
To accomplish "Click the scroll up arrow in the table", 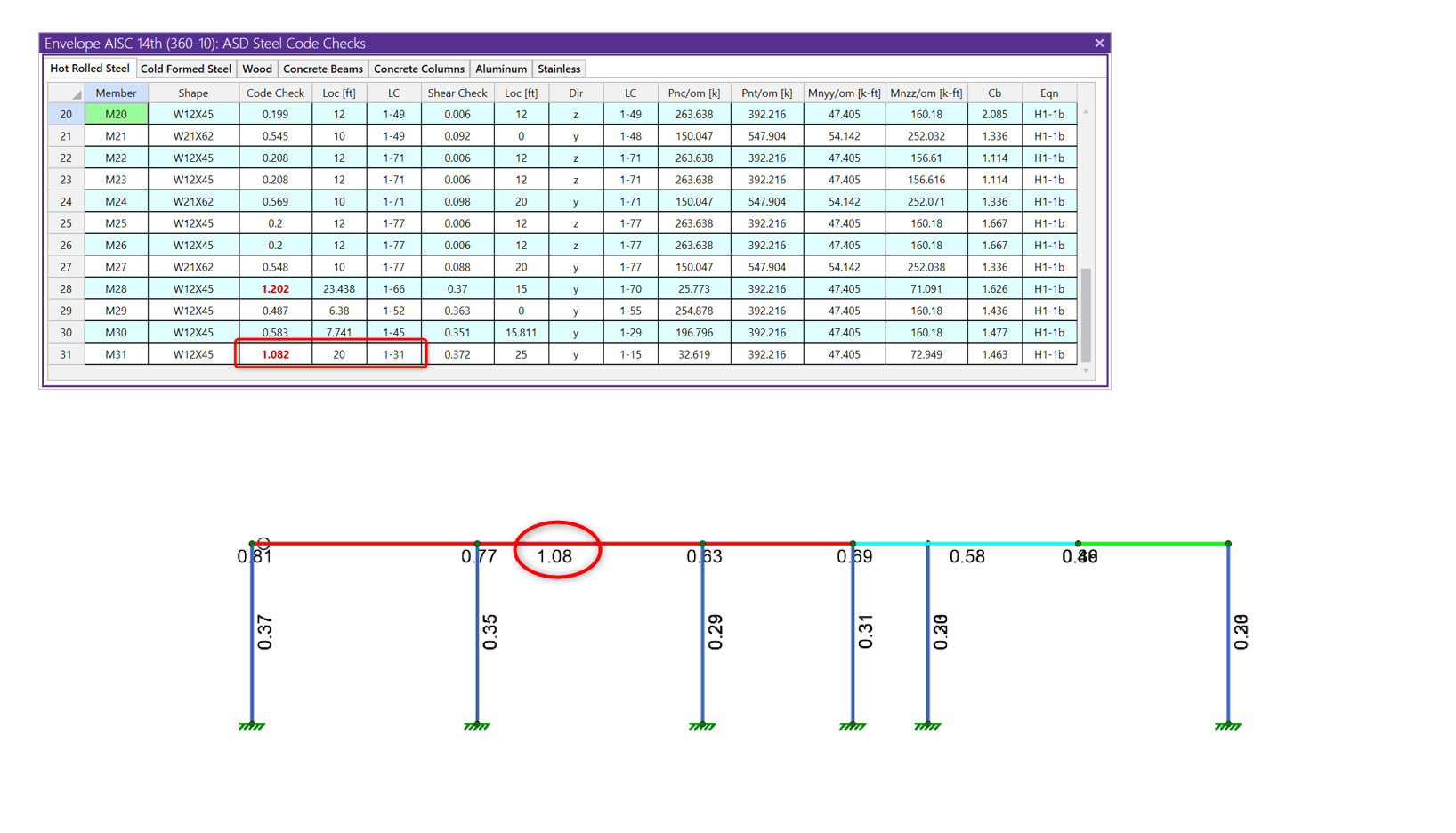I will [1086, 112].
